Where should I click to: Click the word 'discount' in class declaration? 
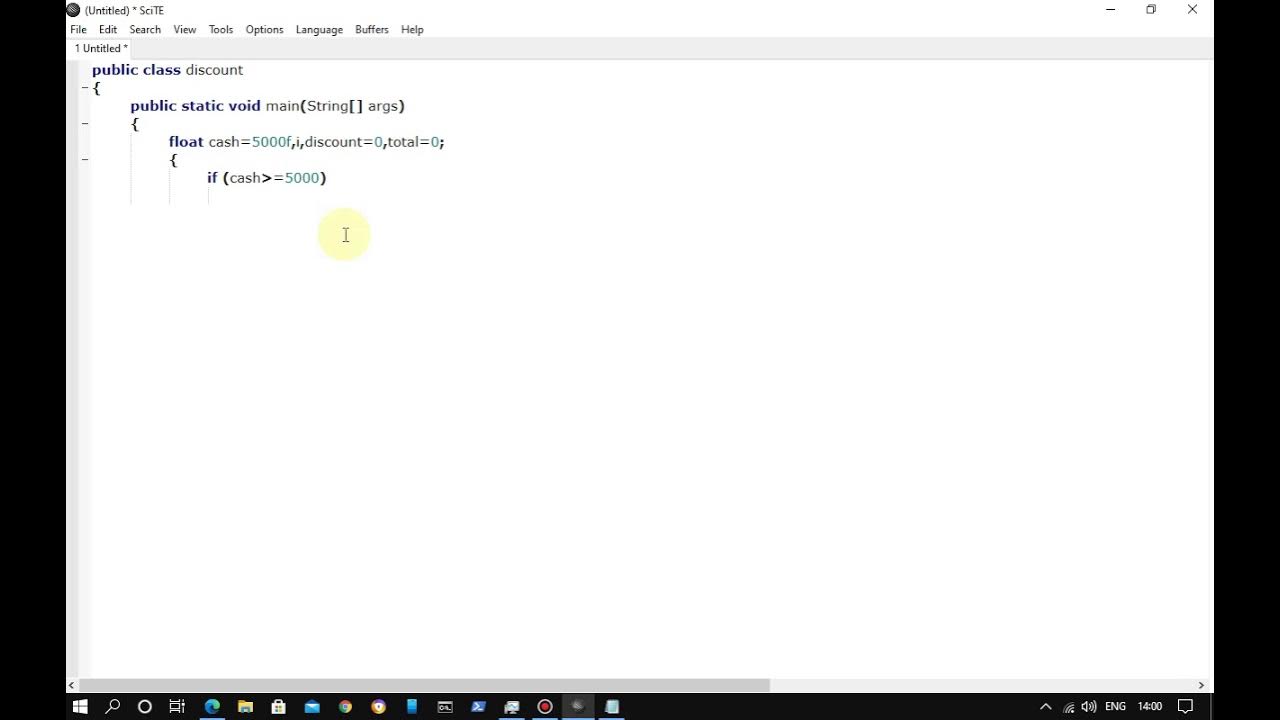click(214, 70)
